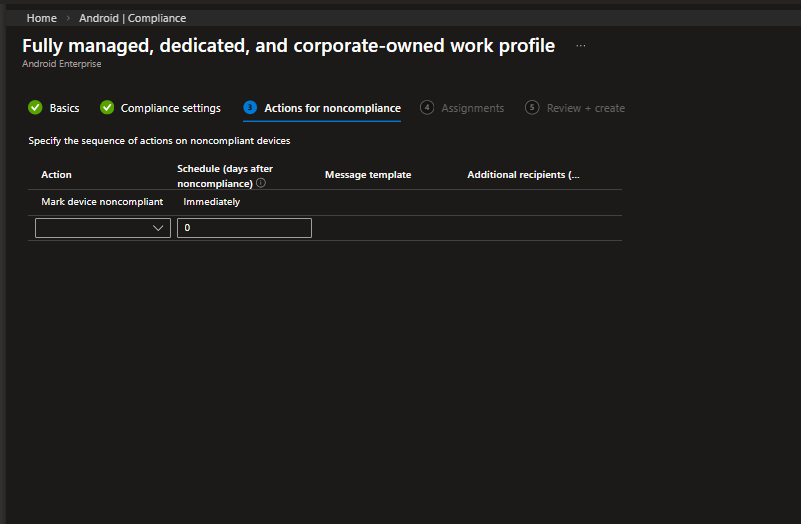Click the step 4 circle beside Assignments
Screen dimensions: 801x524
[x=427, y=108]
